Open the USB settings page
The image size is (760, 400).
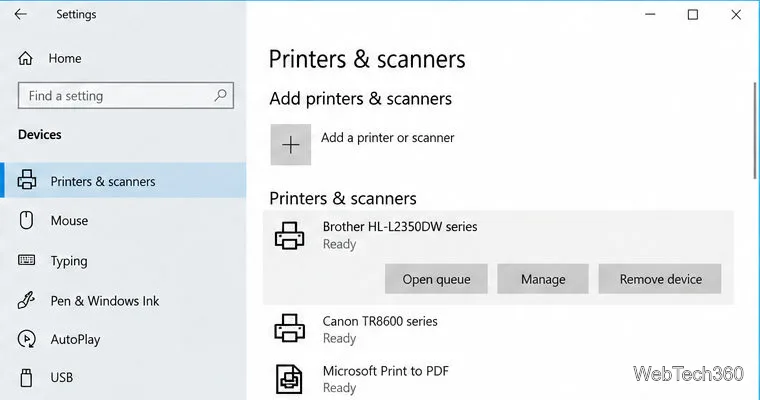[x=123, y=378]
